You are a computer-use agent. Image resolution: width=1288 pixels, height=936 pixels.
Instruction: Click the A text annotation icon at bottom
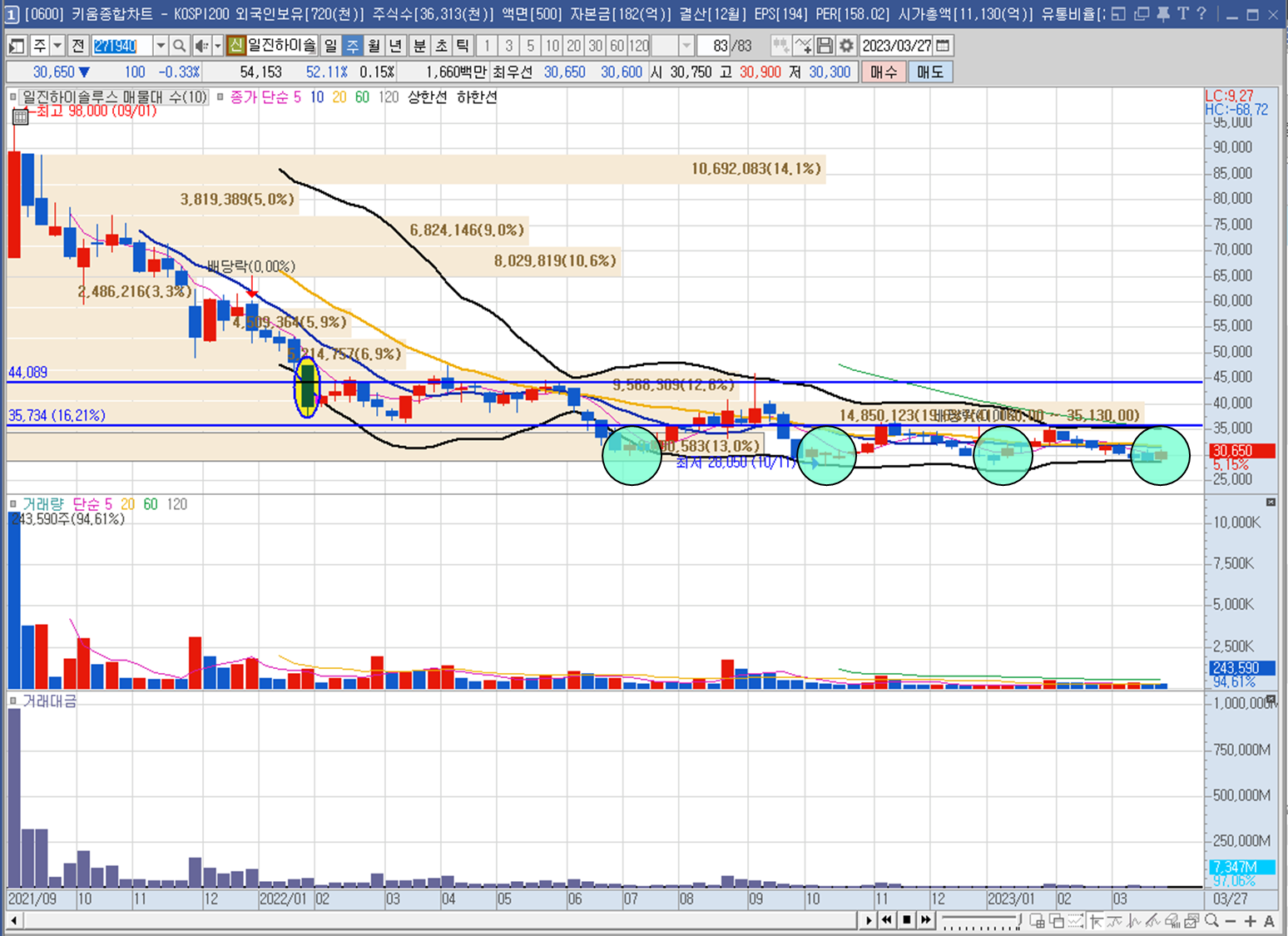coord(1269,920)
